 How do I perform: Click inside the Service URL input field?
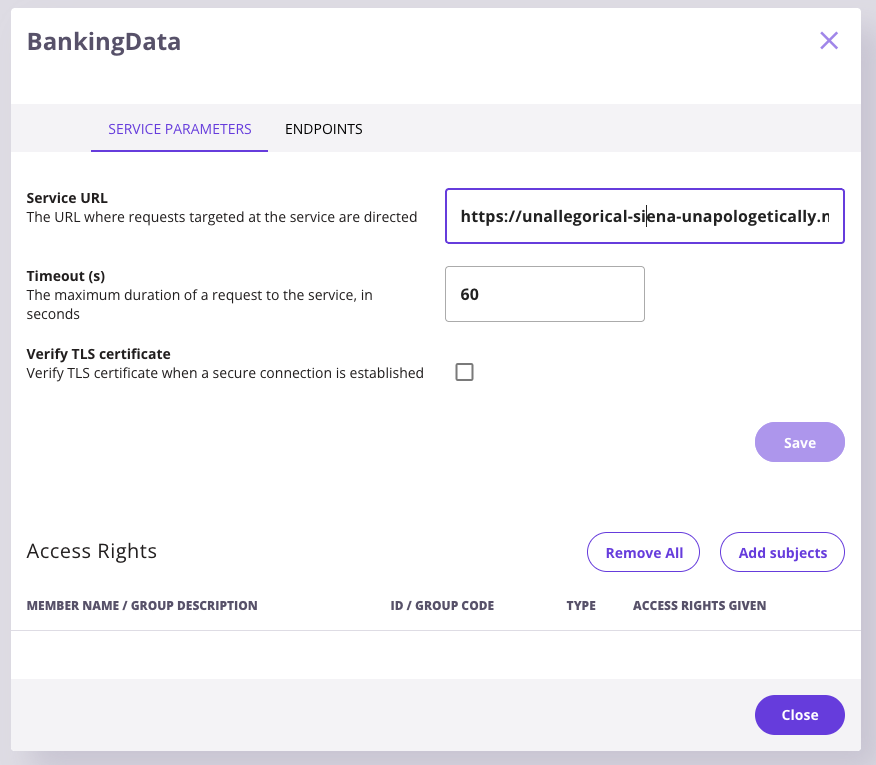point(645,216)
